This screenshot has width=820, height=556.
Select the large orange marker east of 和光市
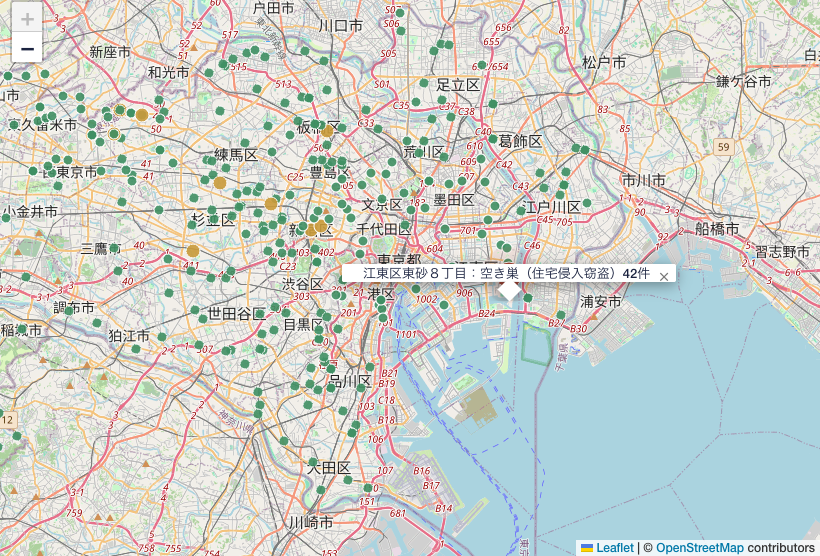point(142,115)
